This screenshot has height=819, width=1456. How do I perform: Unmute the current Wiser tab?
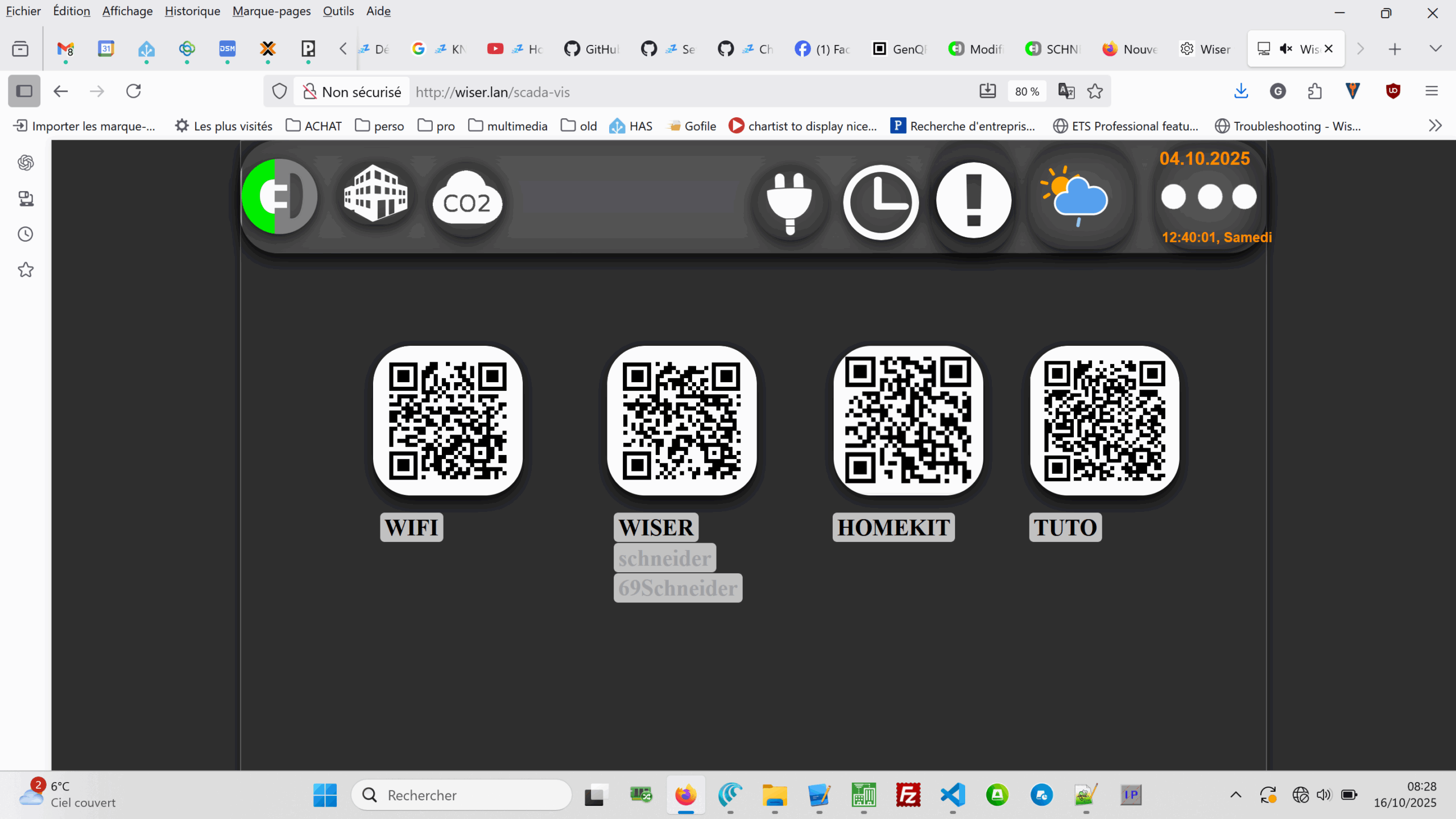pyautogui.click(x=1285, y=49)
